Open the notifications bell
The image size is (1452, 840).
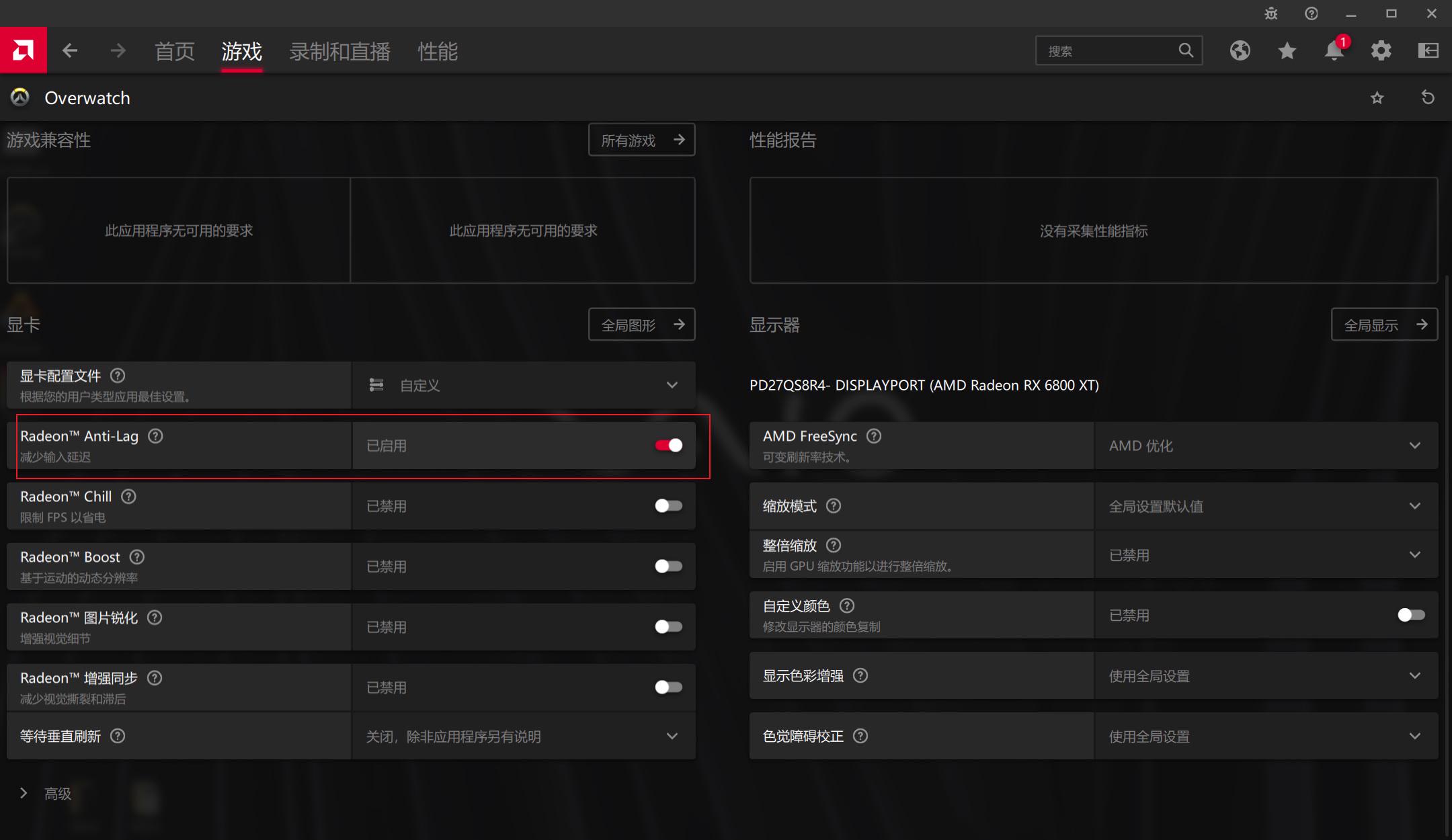pos(1334,50)
